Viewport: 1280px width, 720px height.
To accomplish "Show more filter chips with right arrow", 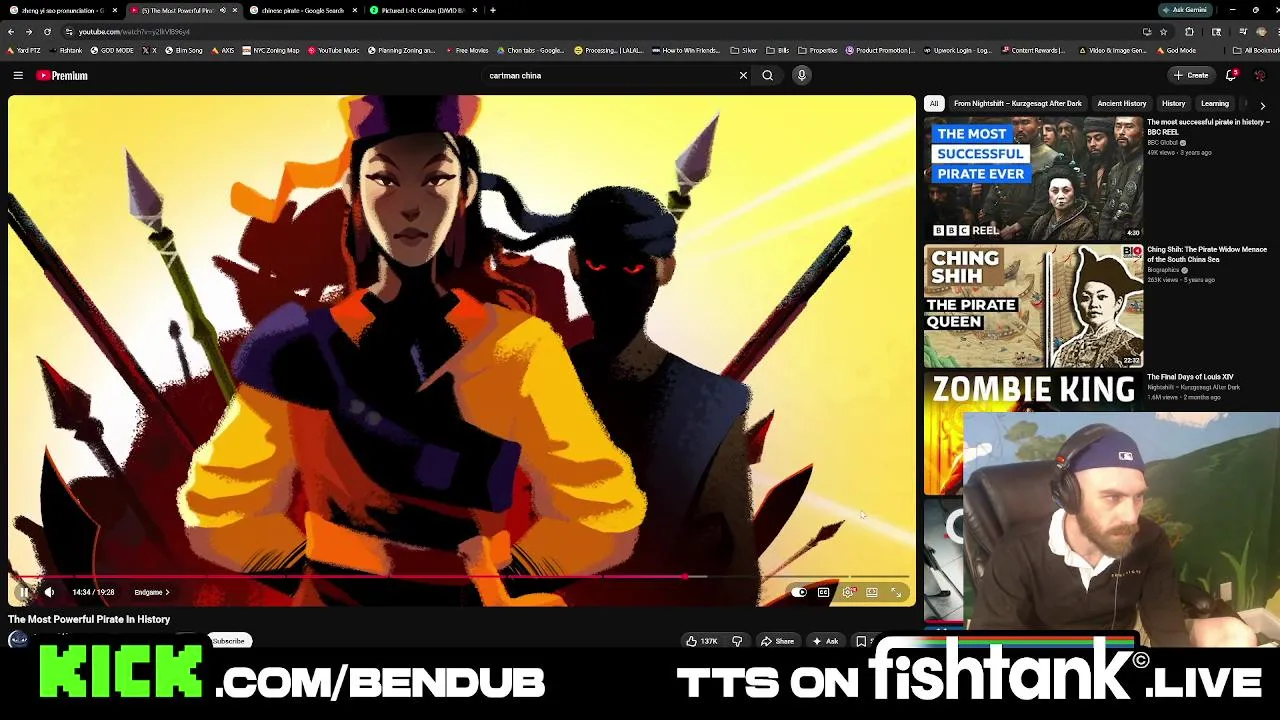I will point(1262,105).
